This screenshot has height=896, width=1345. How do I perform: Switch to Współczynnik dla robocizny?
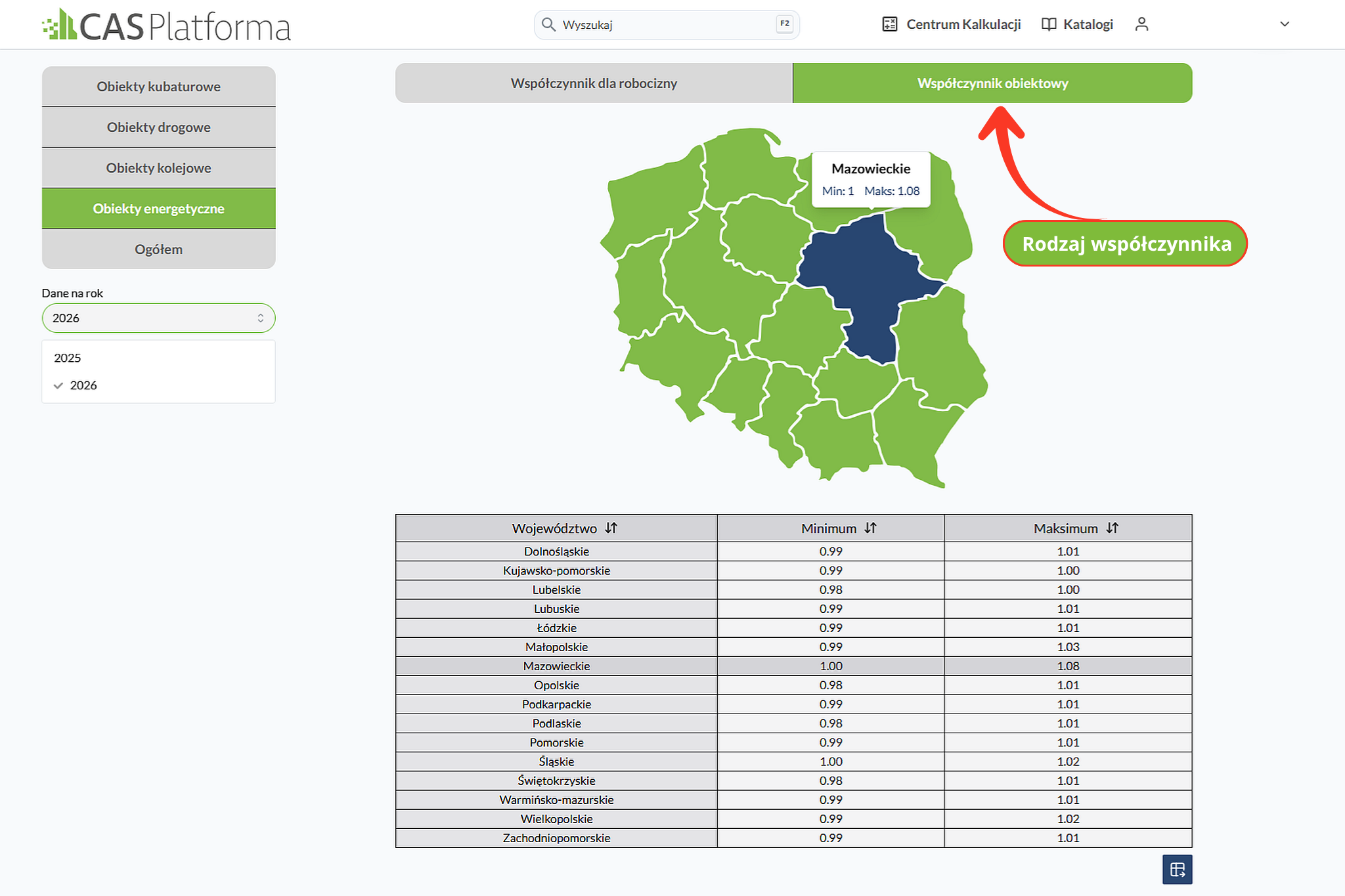tap(594, 83)
